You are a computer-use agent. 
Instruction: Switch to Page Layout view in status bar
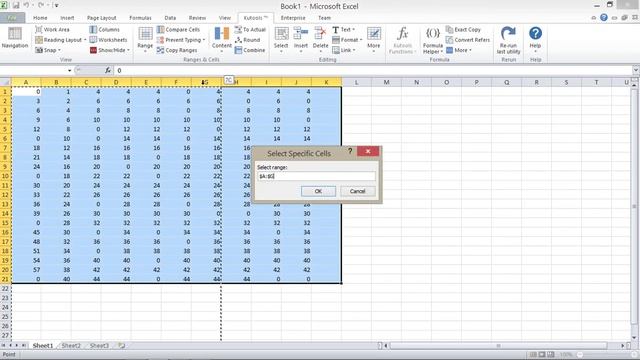click(x=542, y=355)
